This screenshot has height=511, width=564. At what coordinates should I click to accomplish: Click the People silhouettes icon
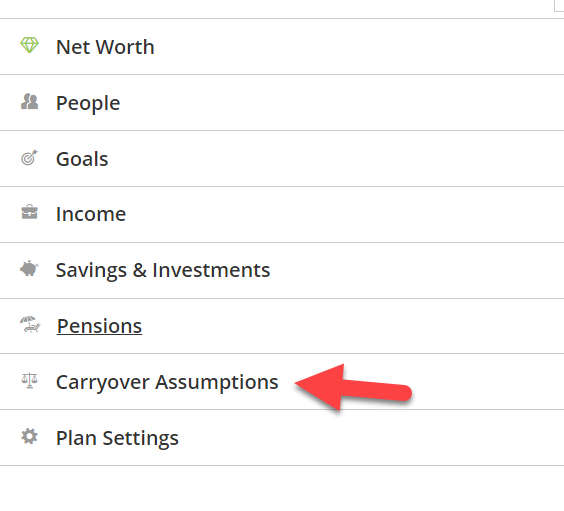click(x=29, y=102)
